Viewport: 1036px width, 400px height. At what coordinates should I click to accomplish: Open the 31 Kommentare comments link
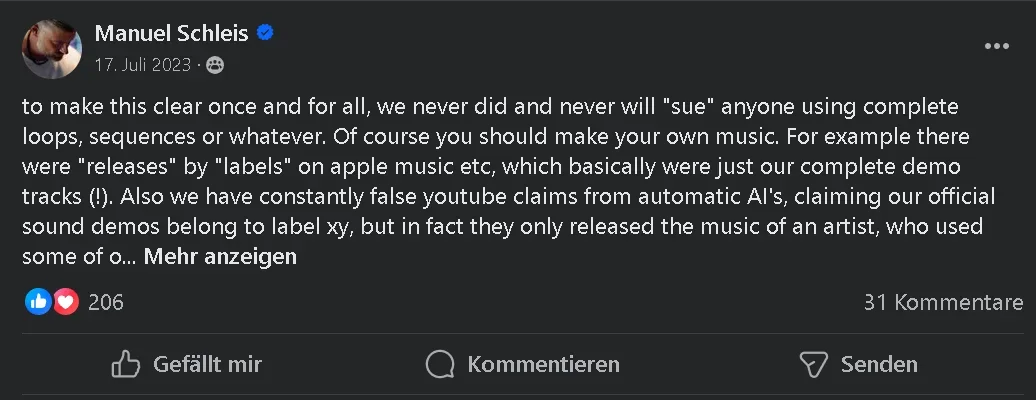click(x=943, y=302)
